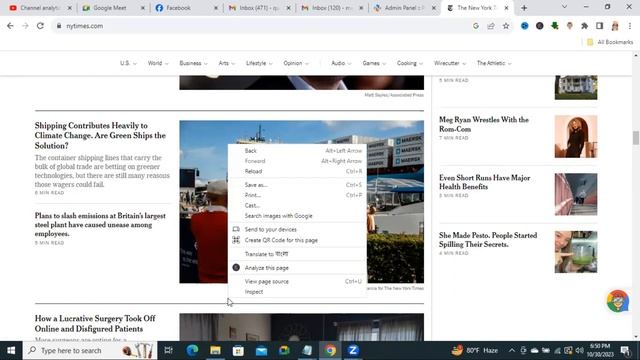Click the browser forward arrow
640x360 pixels.
click(25, 26)
